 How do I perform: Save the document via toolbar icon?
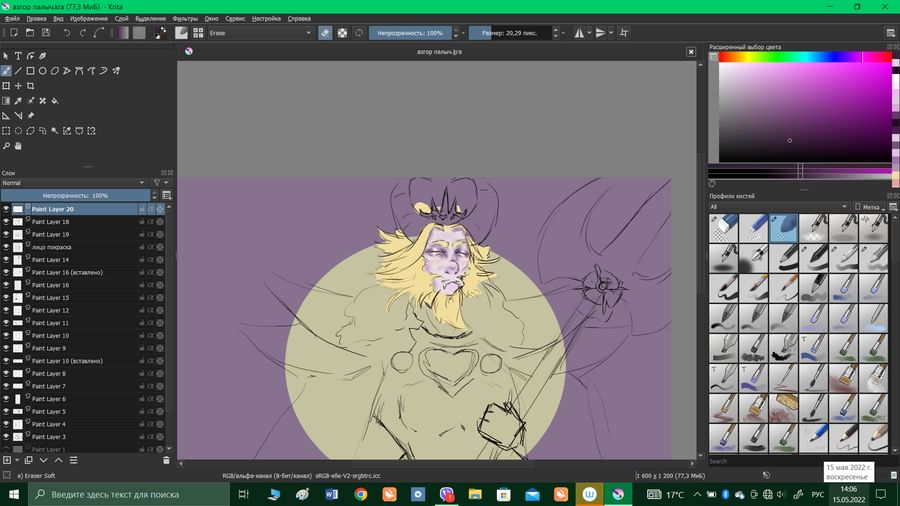(46, 33)
